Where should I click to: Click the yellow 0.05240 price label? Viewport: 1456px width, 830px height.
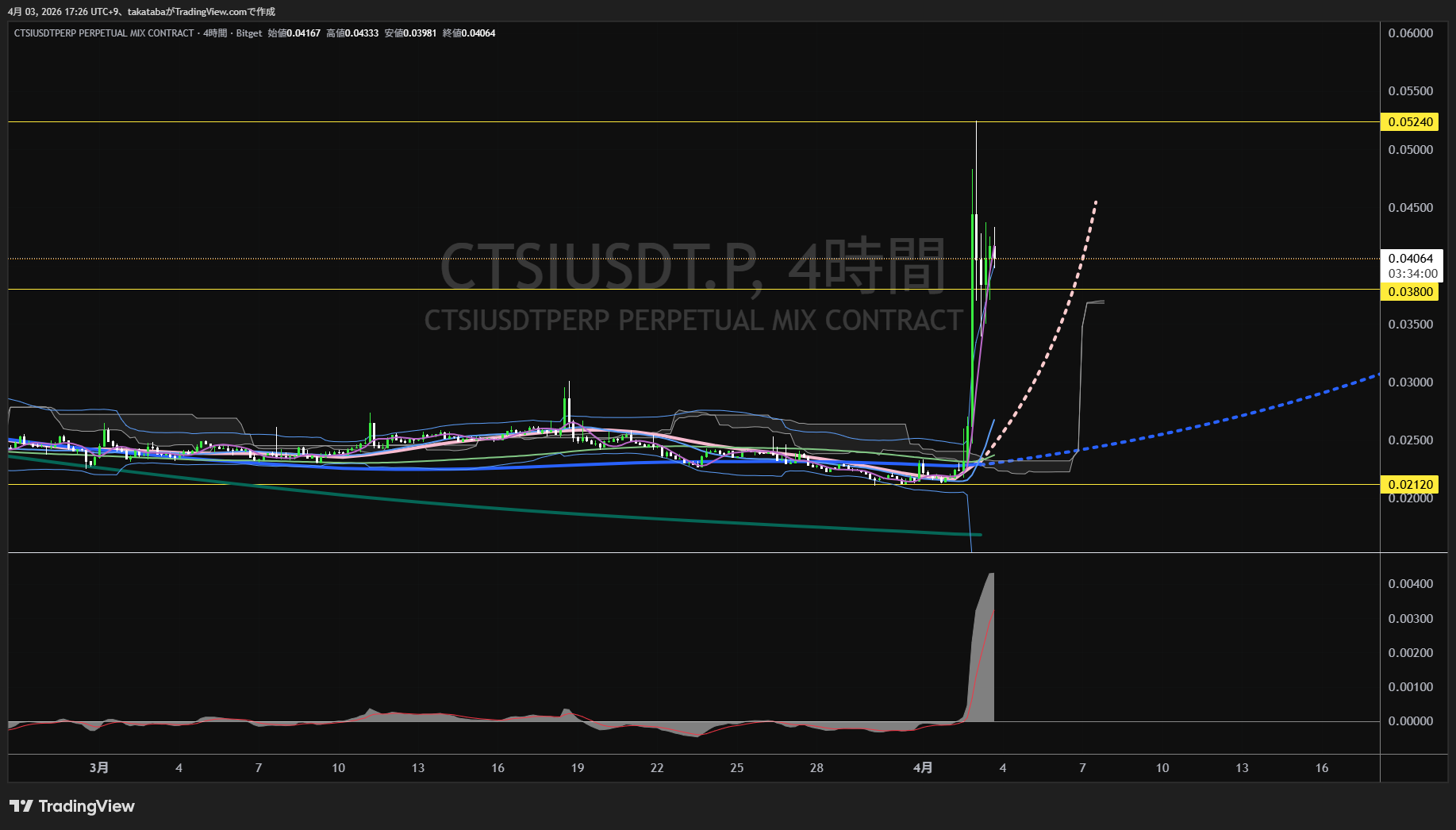click(x=1410, y=122)
